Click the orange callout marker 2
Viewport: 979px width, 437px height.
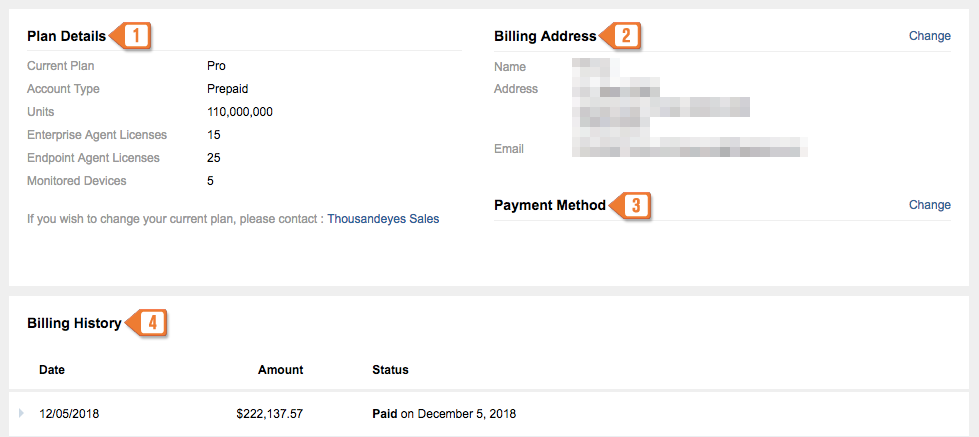[x=621, y=36]
